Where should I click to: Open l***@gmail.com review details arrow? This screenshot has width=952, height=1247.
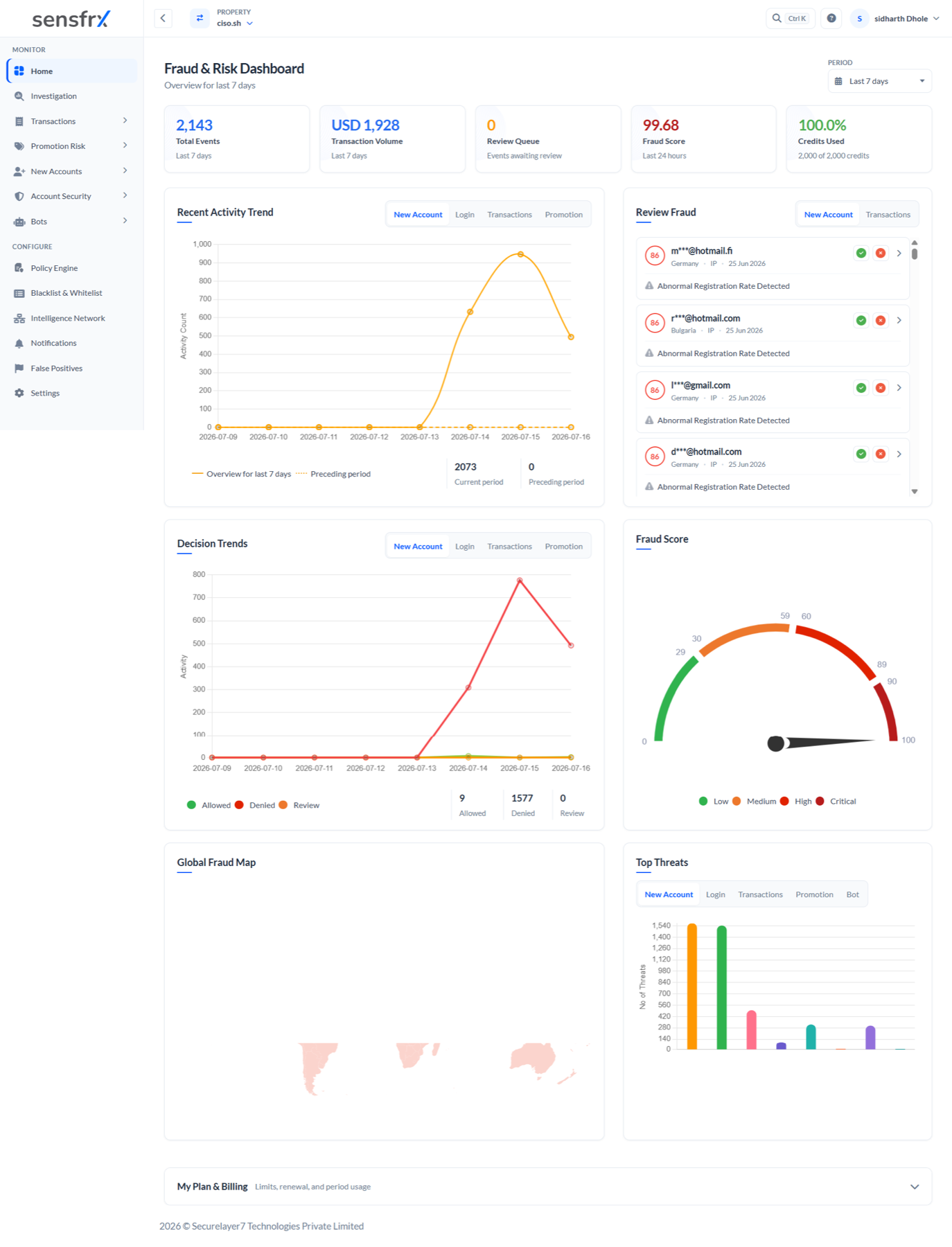point(899,387)
